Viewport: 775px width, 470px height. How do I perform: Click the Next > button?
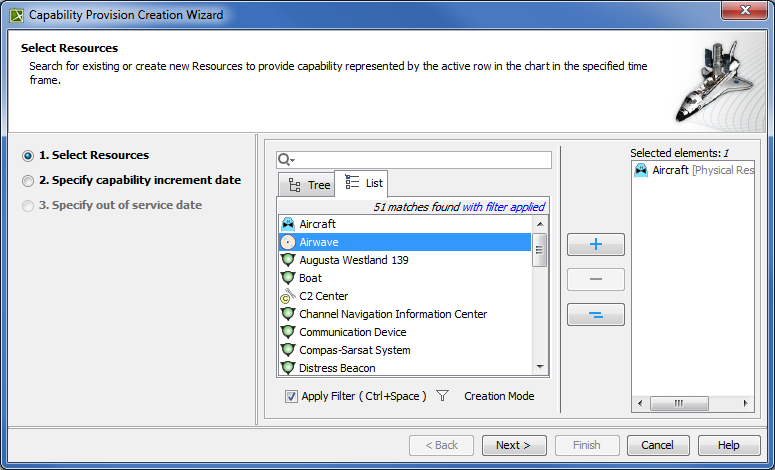click(514, 445)
